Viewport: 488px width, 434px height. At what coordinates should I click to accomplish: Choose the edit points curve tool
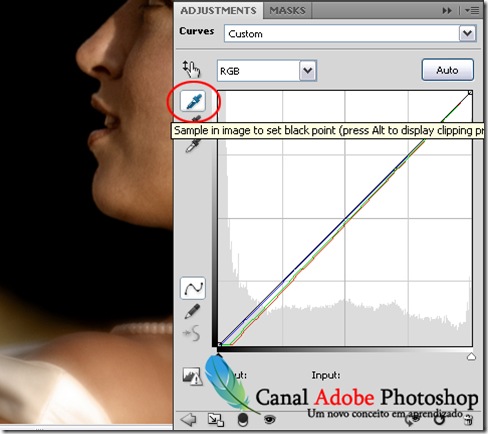(193, 288)
